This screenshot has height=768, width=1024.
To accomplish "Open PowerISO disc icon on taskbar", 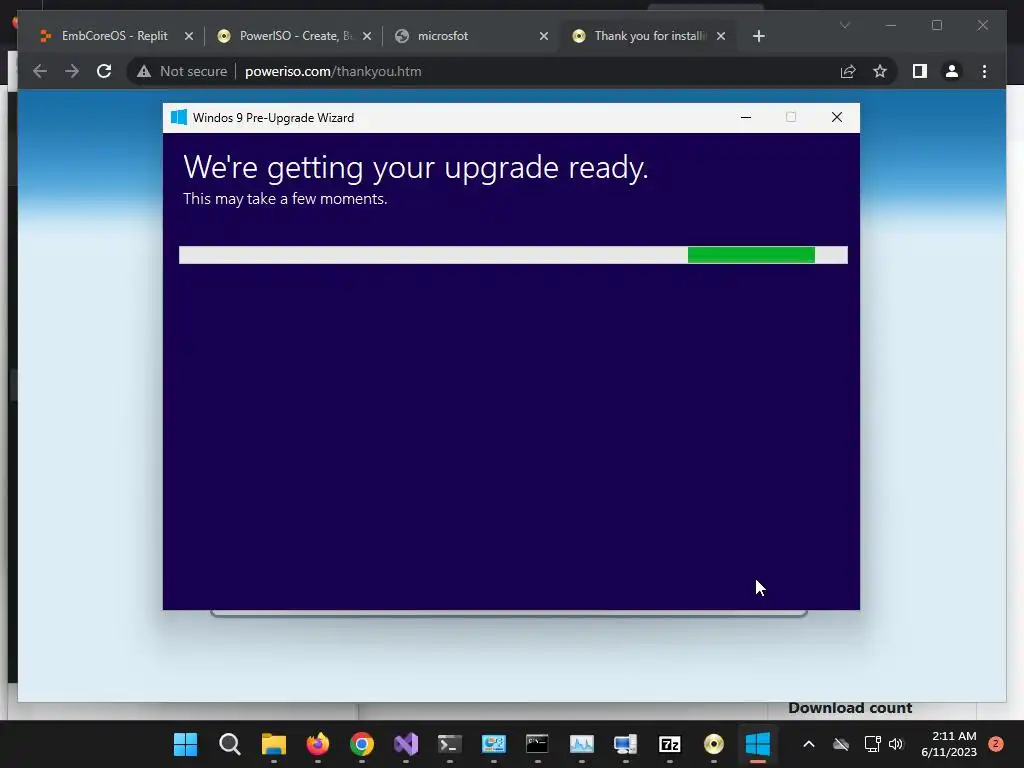I will click(714, 744).
